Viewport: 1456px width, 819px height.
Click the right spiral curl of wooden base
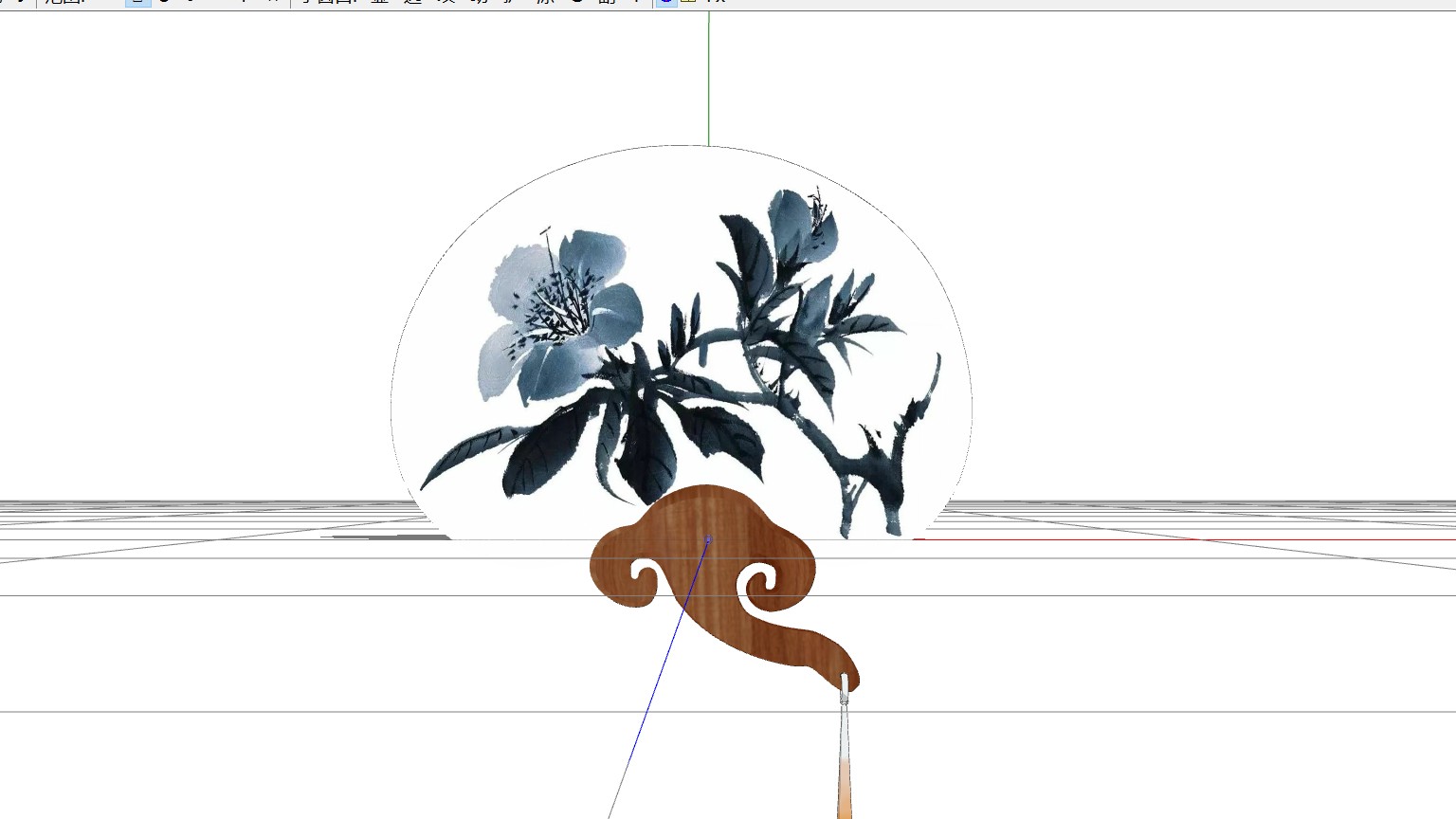tap(761, 581)
